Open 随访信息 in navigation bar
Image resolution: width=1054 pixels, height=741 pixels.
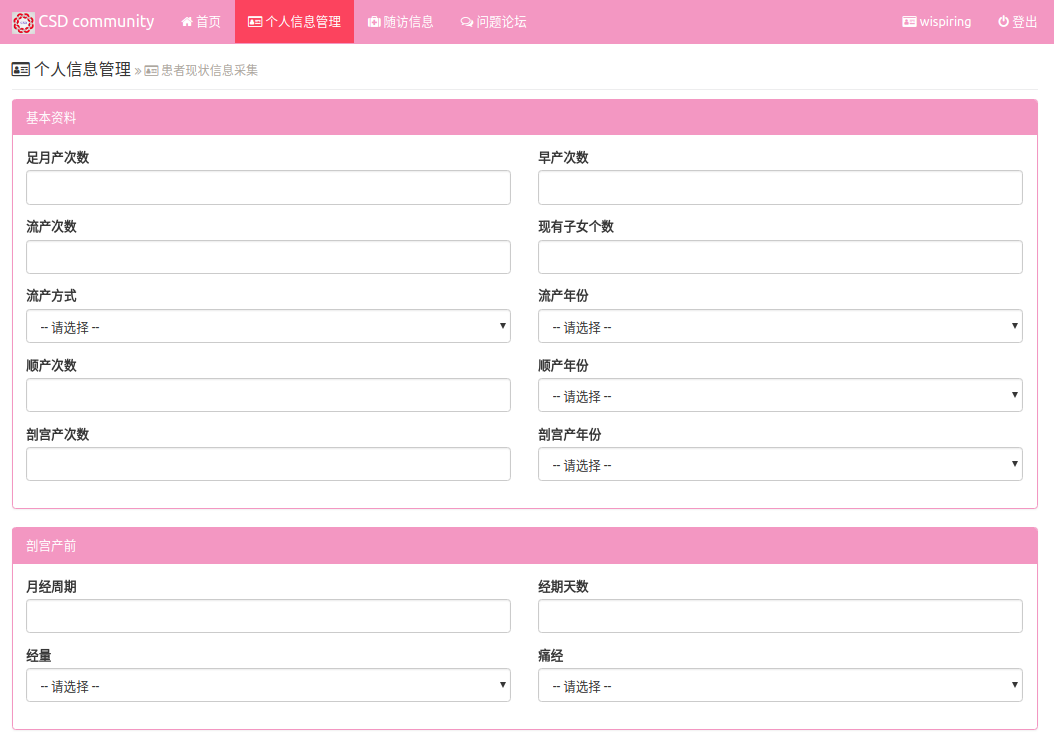[400, 22]
